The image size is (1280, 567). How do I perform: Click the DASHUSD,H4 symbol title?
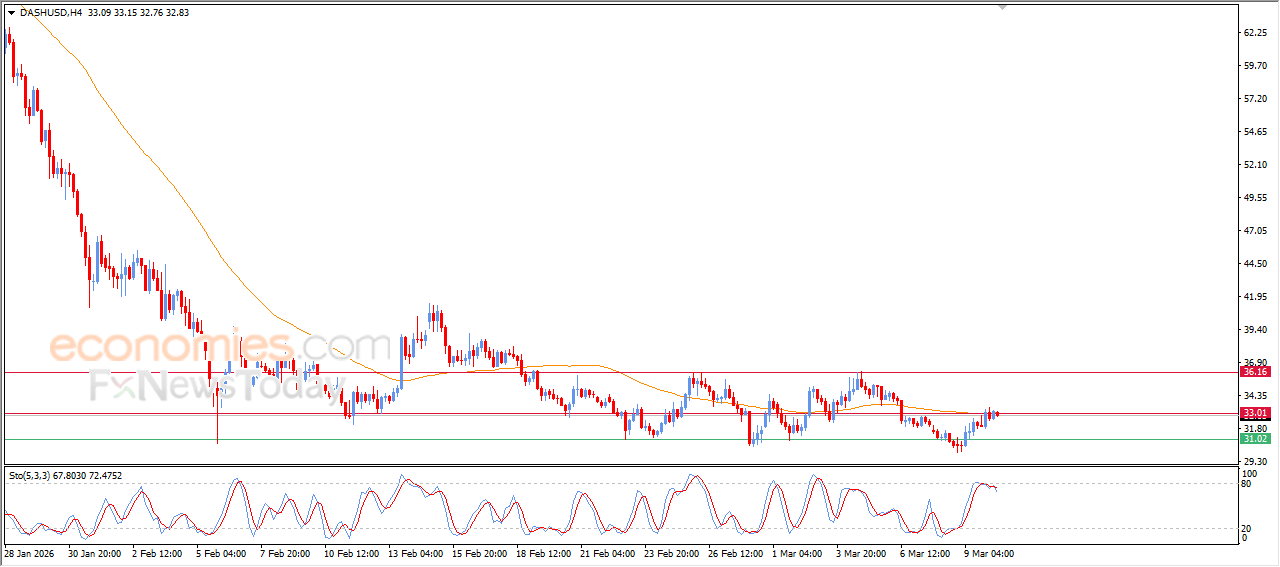pos(51,13)
